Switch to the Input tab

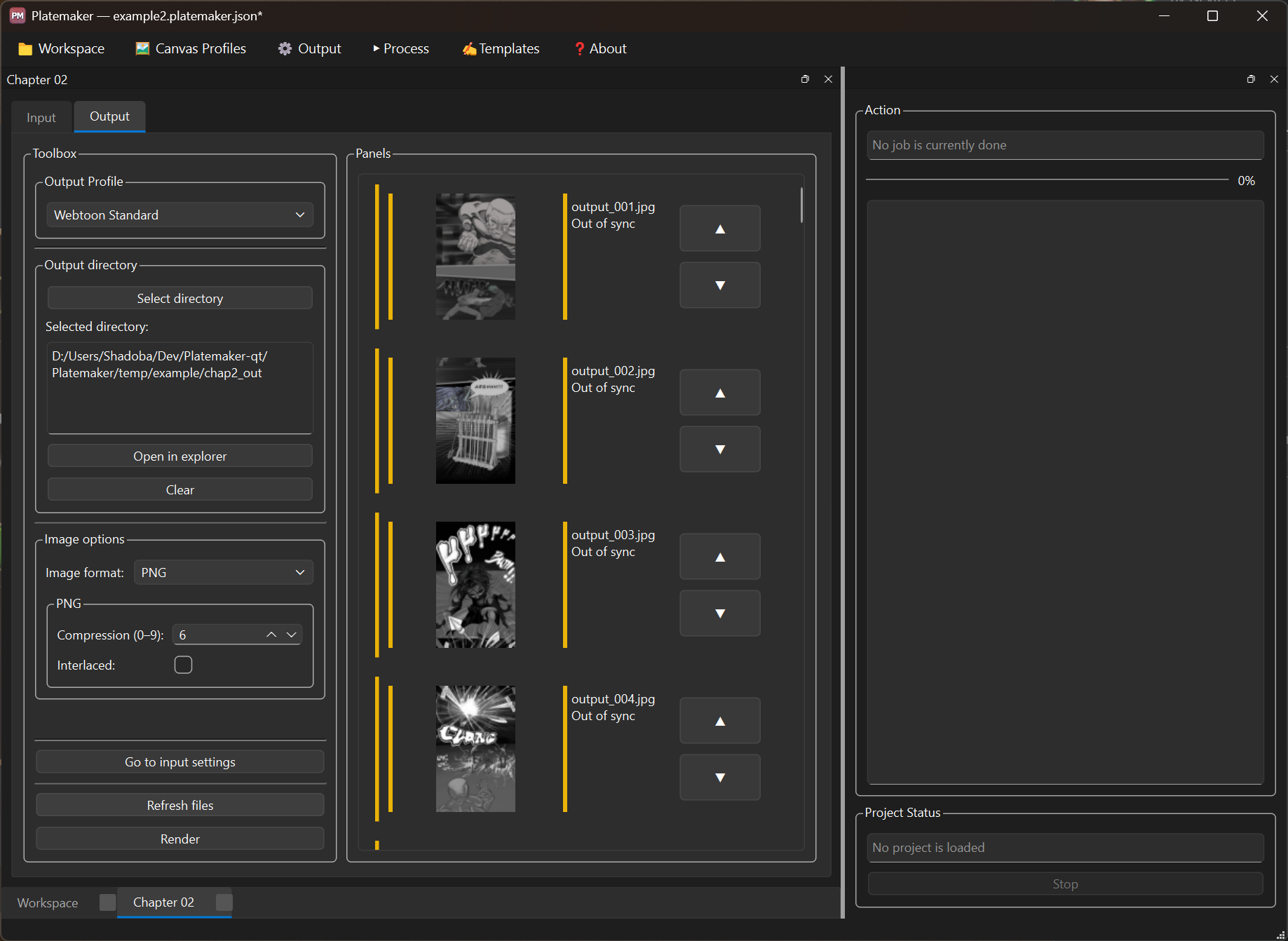41,117
